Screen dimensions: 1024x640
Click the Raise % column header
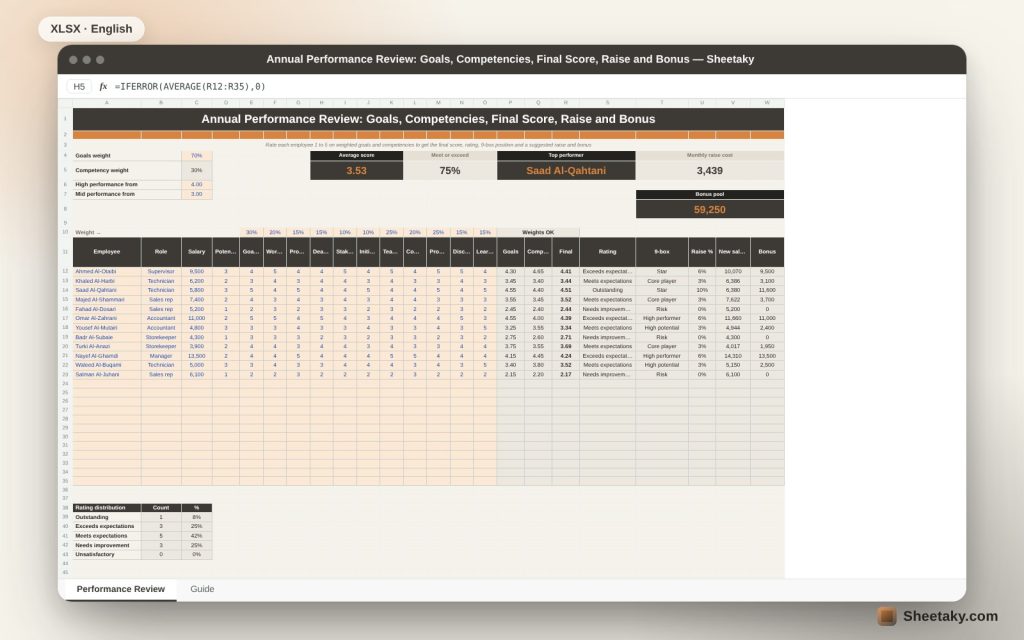tap(702, 251)
